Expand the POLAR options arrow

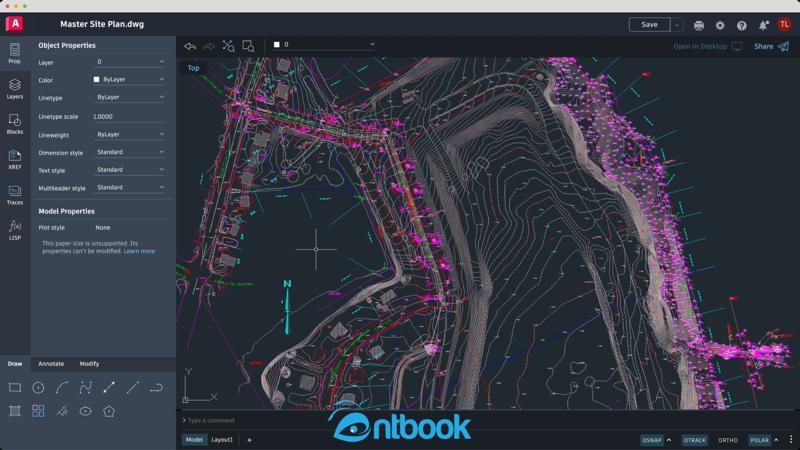click(776, 440)
